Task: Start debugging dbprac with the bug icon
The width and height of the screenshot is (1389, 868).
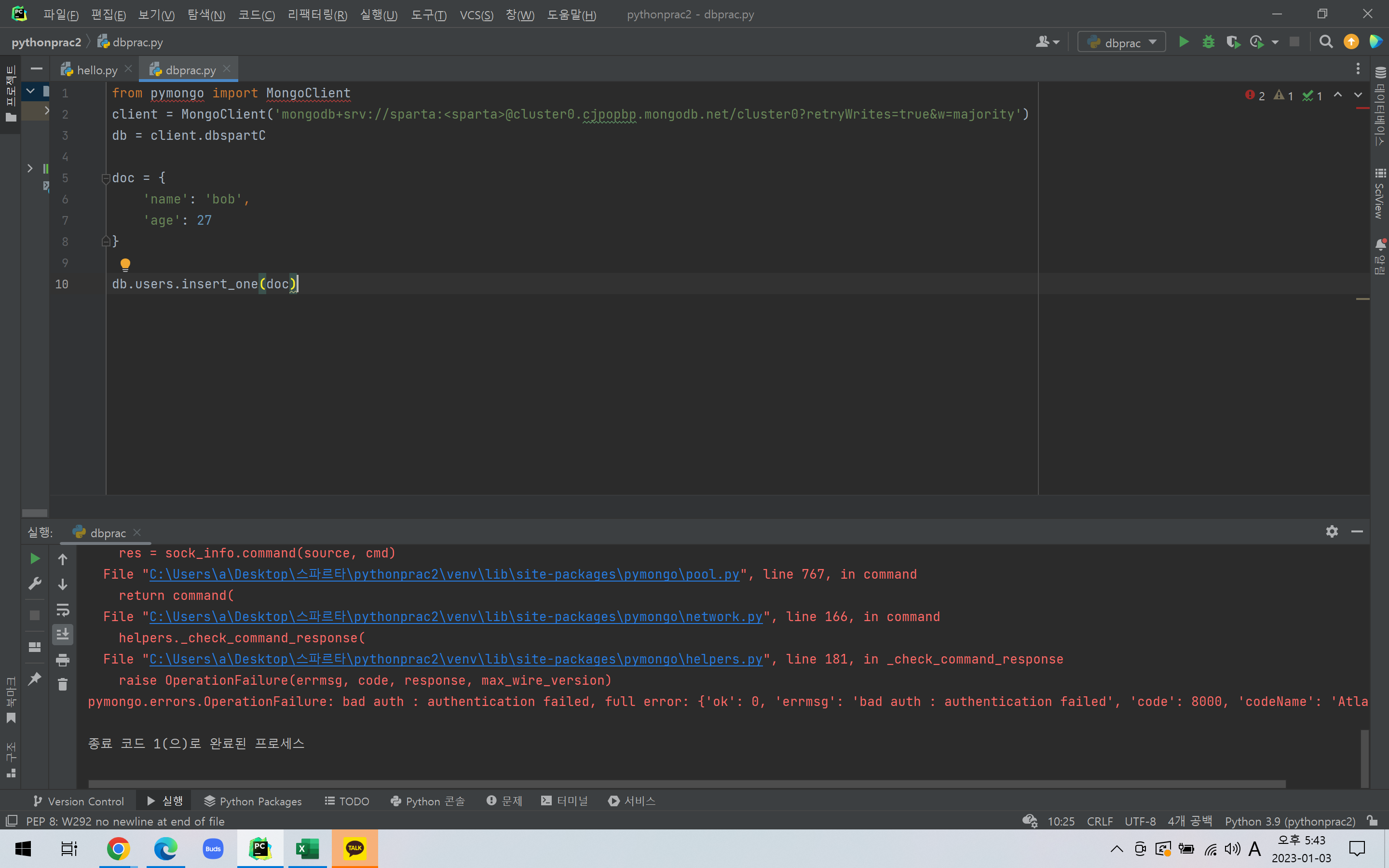Action: [1208, 42]
